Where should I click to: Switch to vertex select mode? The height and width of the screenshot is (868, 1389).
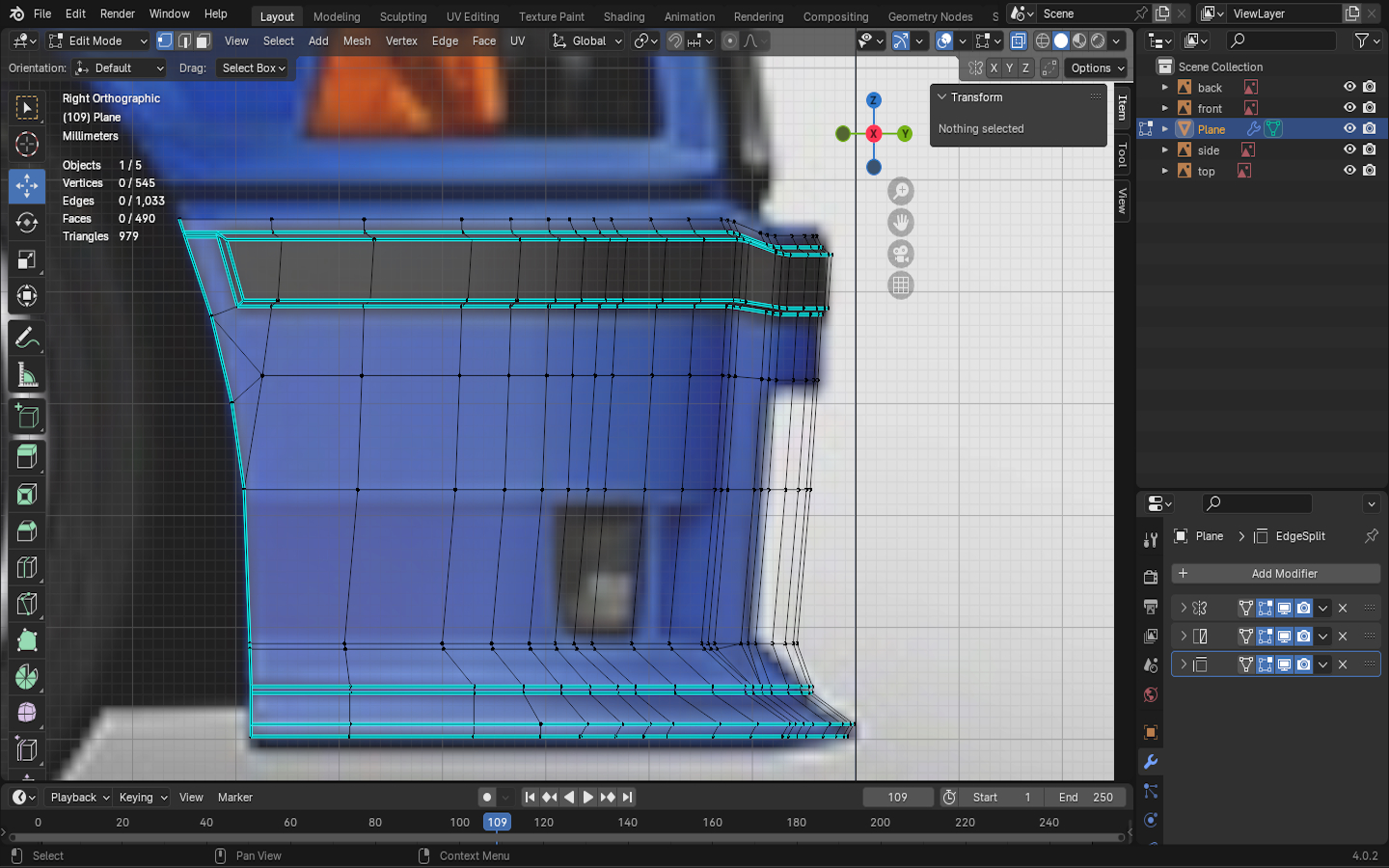(x=165, y=41)
